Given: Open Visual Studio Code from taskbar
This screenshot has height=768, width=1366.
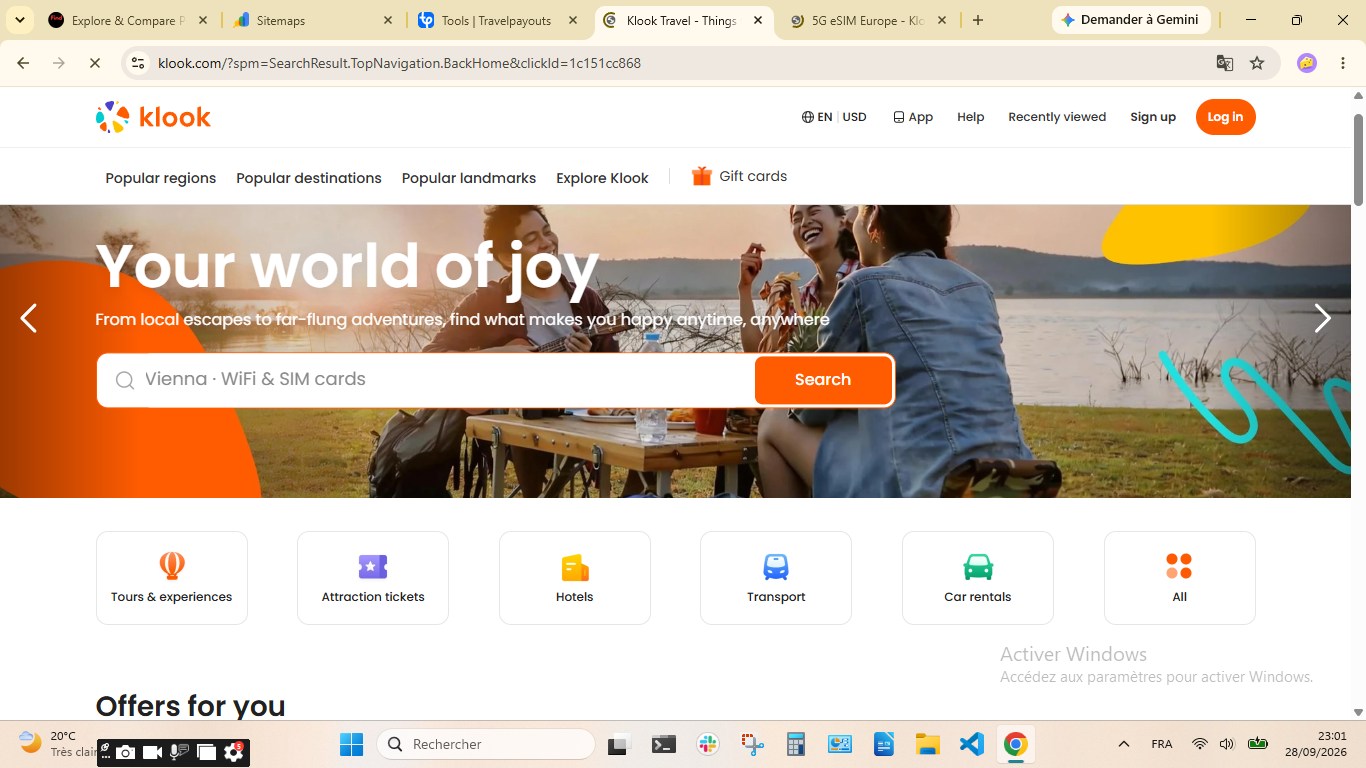Looking at the screenshot, I should (971, 744).
